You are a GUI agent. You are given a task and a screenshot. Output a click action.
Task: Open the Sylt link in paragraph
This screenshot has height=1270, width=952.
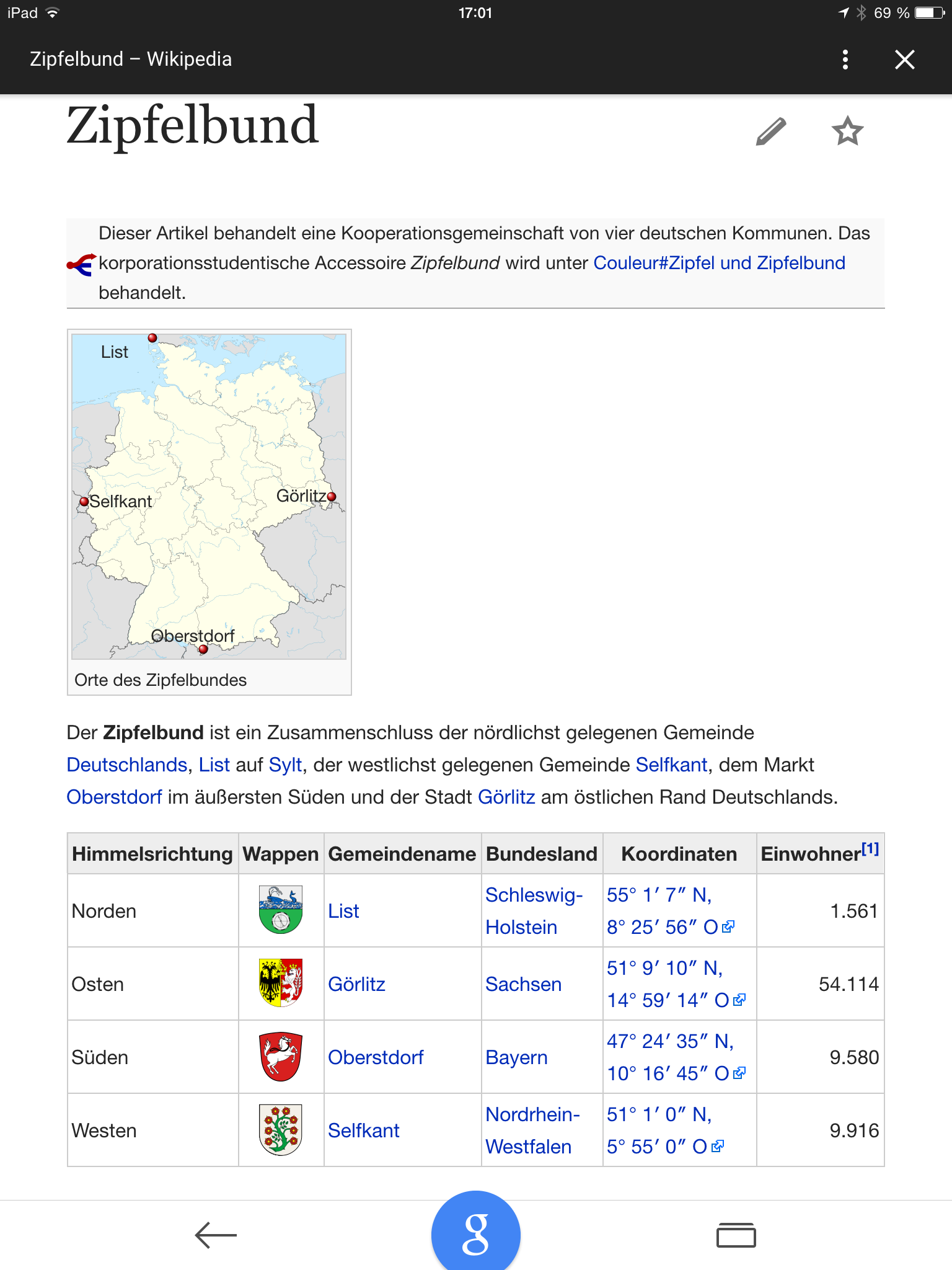pyautogui.click(x=285, y=765)
